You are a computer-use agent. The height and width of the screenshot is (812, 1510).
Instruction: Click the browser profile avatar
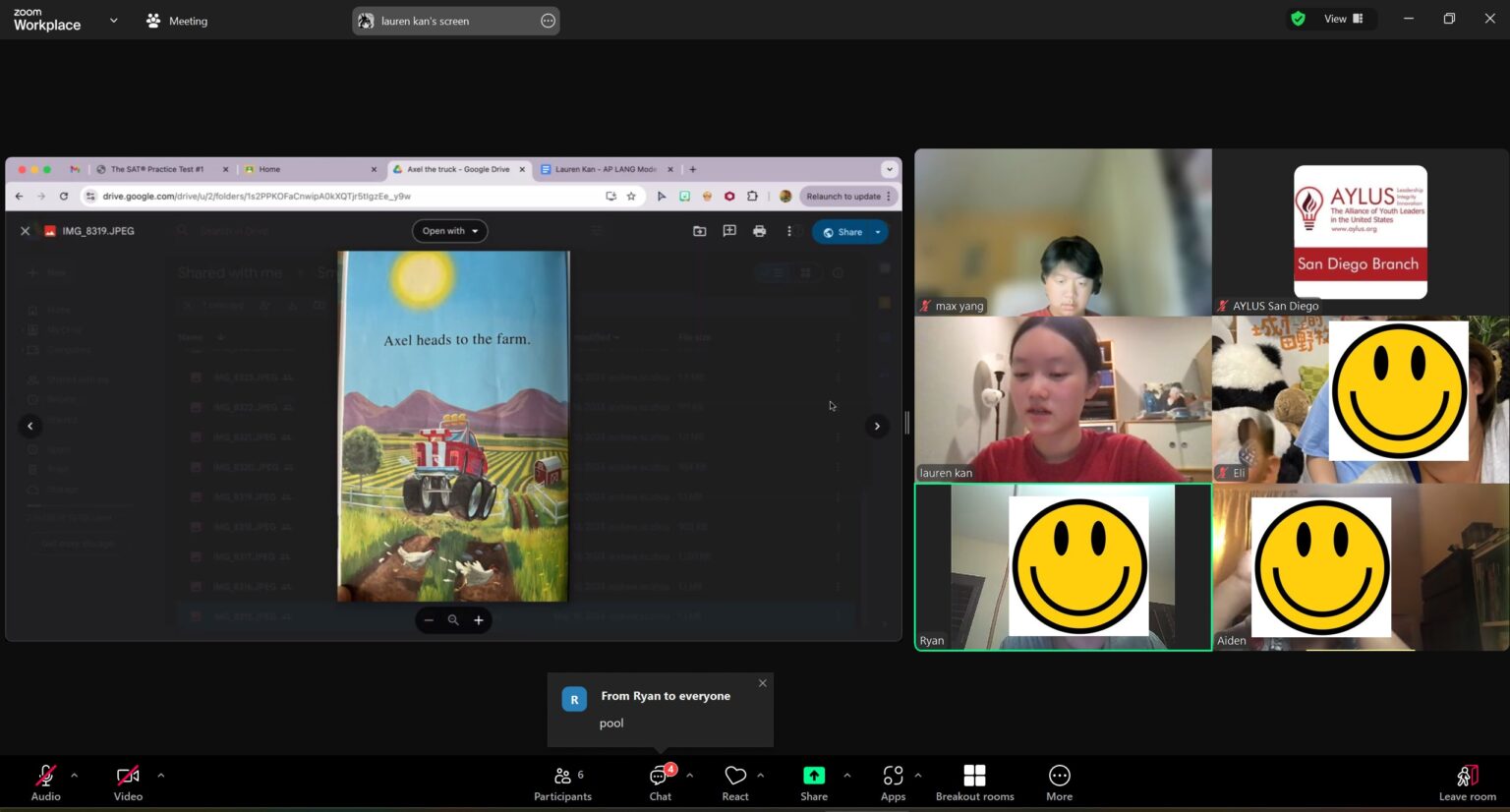(785, 197)
